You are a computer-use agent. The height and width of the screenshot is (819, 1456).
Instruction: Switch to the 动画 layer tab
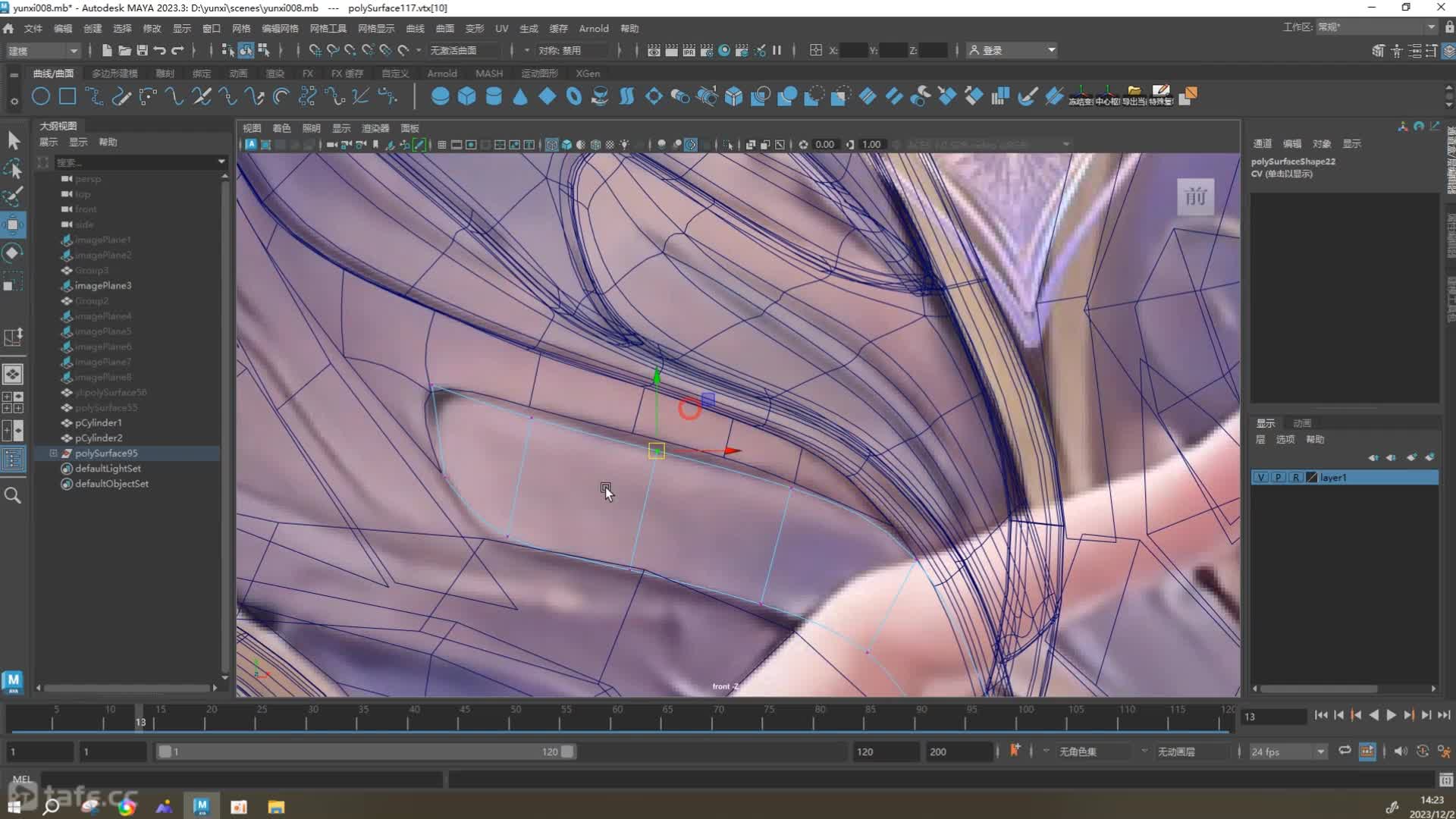click(x=1302, y=423)
